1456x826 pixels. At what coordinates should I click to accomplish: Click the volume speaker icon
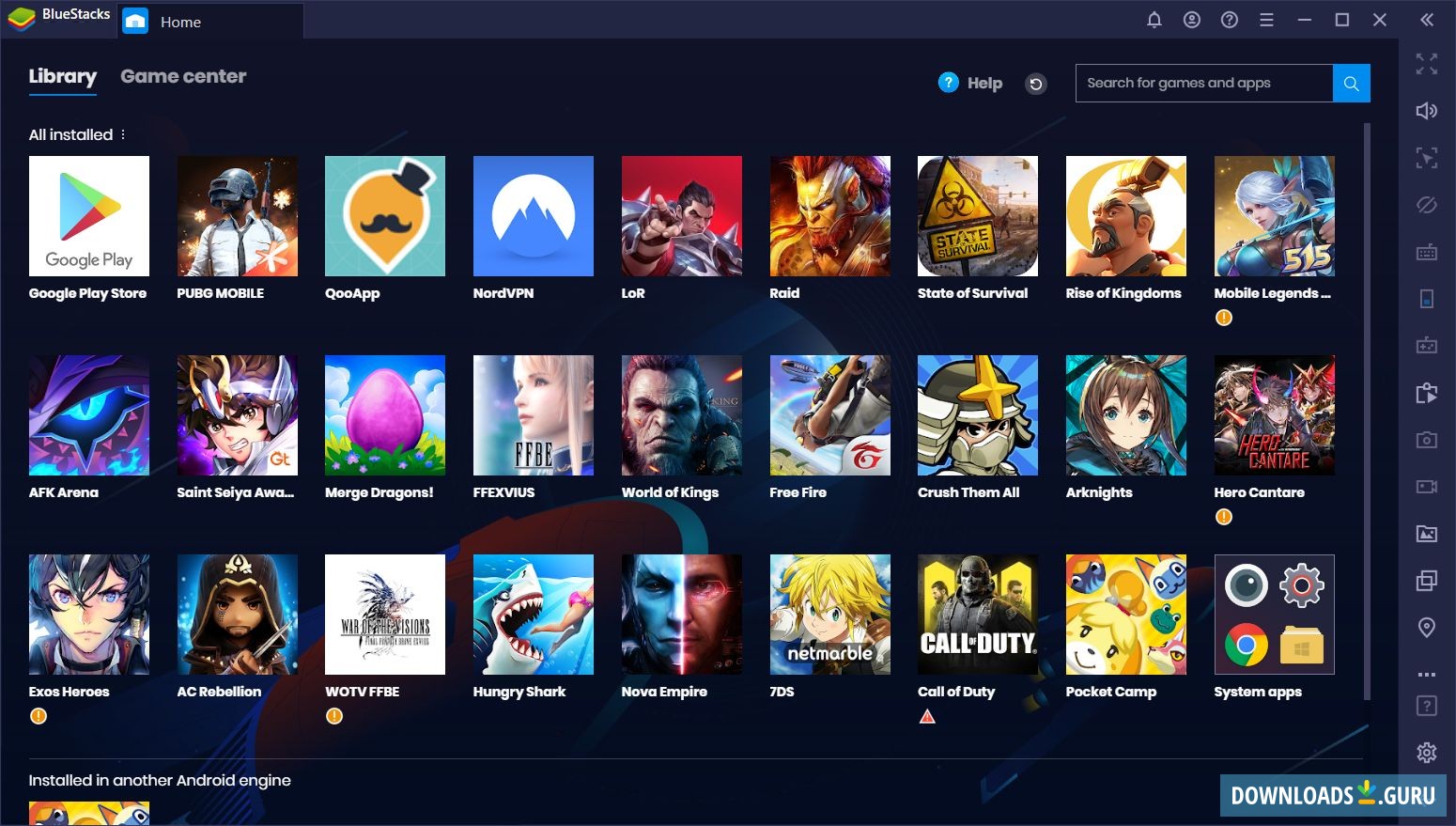click(x=1427, y=111)
